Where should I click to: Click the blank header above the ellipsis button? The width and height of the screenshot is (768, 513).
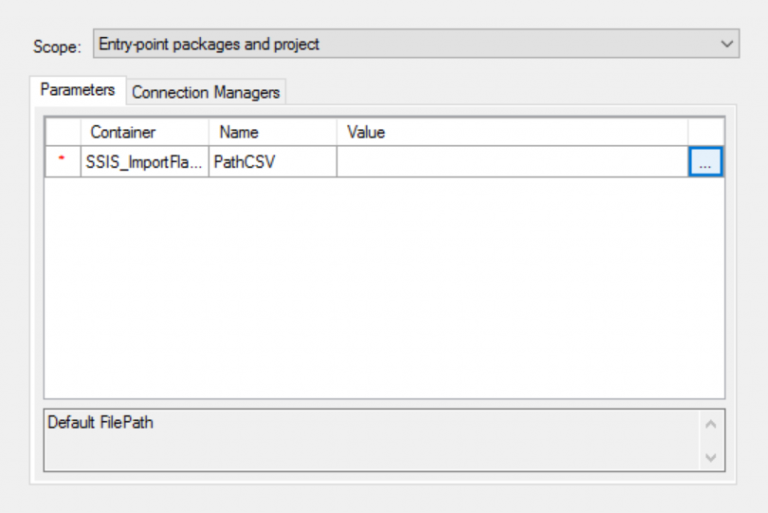[x=705, y=132]
